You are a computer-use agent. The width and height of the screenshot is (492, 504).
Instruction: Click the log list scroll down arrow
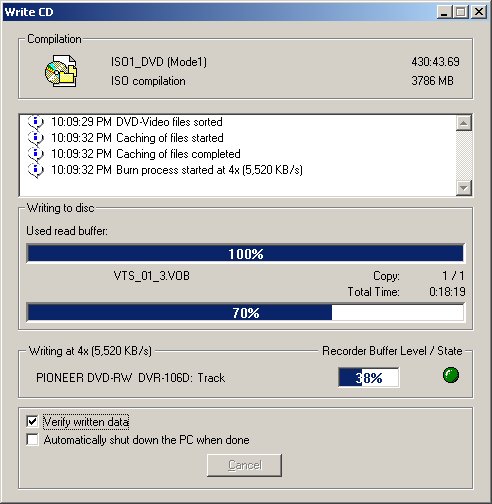[464, 188]
